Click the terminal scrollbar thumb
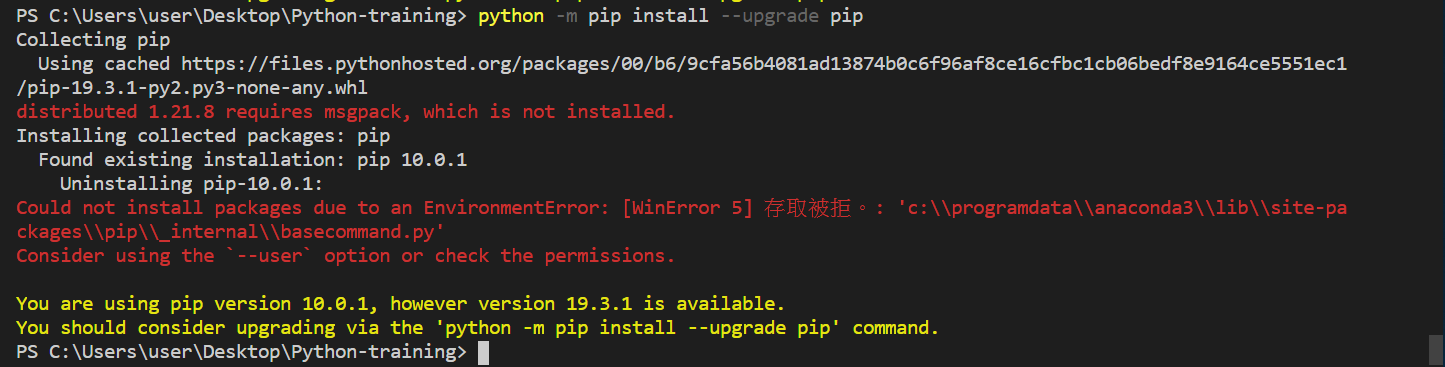 point(1436,351)
